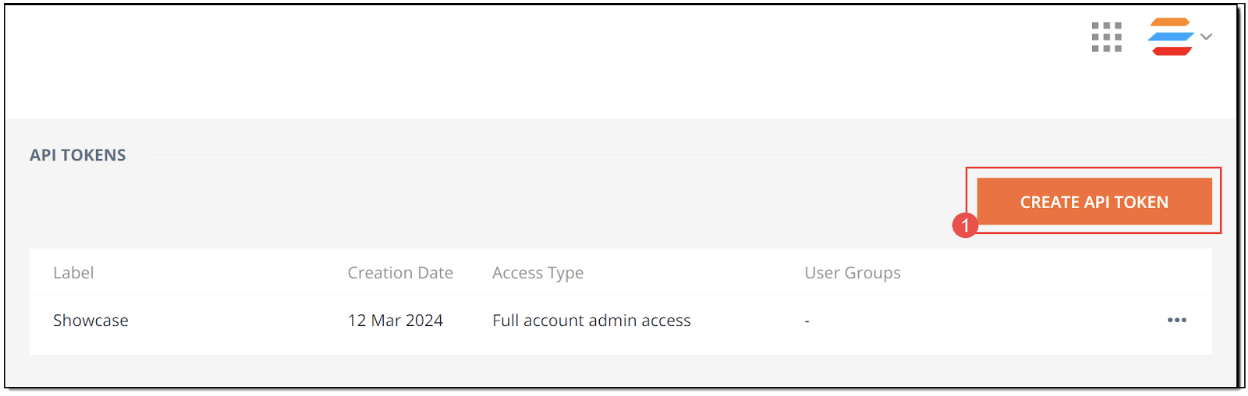Image resolution: width=1248 pixels, height=396 pixels.
Task: Select the Showcase token label
Action: tap(91, 320)
